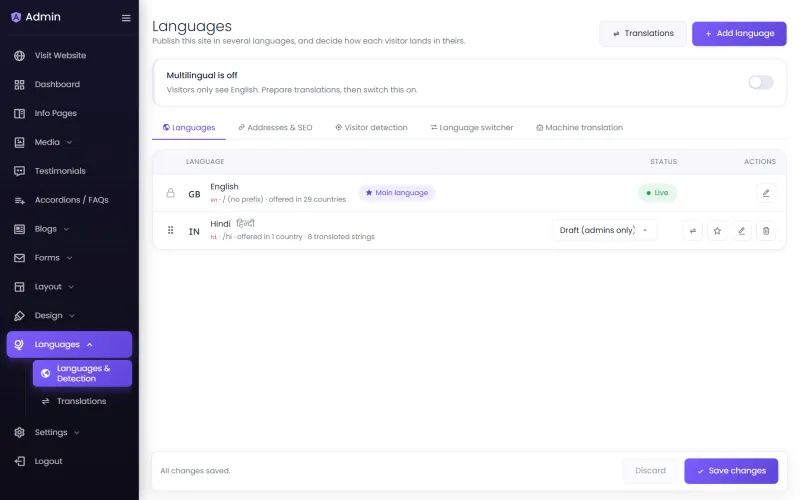Click the Visit Website globe icon

pos(19,56)
